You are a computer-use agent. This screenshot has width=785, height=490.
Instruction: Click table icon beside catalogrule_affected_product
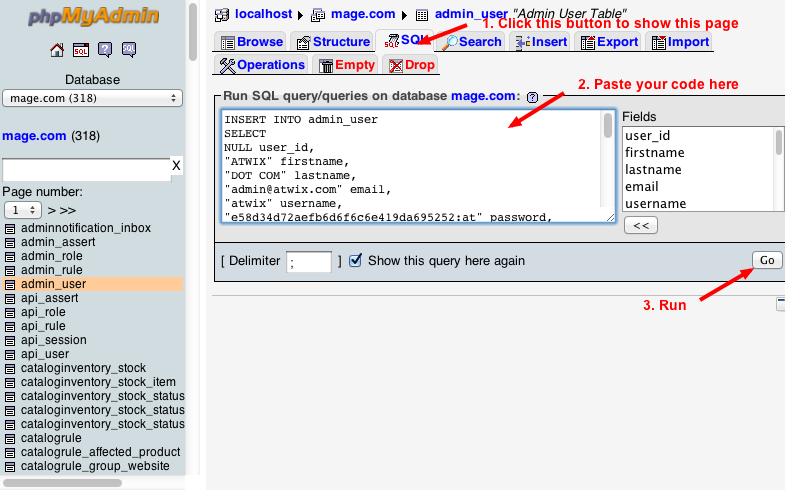pos(10,453)
